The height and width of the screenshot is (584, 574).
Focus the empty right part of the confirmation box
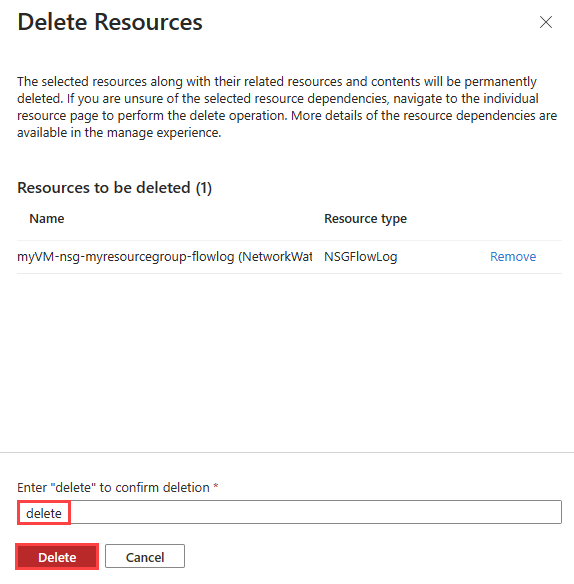pos(316,512)
